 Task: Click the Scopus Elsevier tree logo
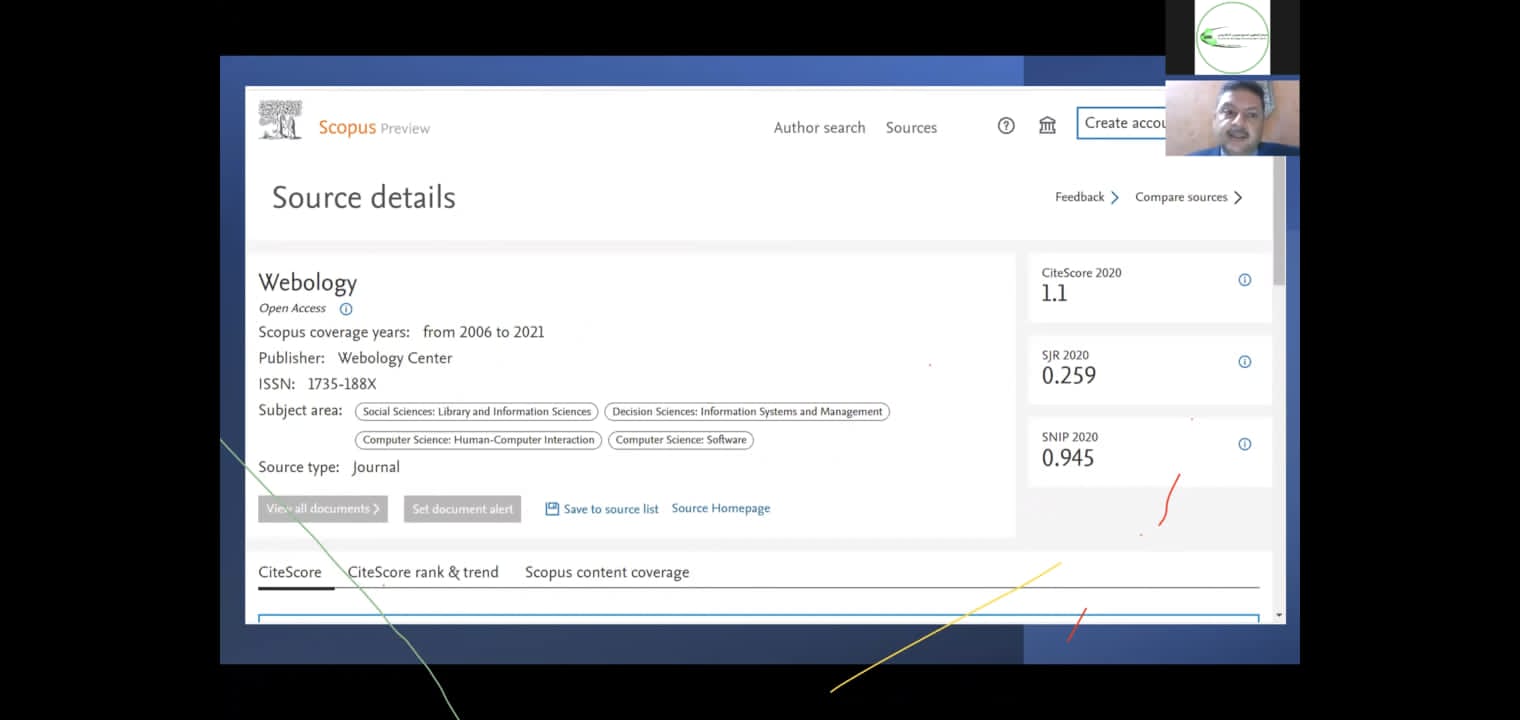pos(280,120)
